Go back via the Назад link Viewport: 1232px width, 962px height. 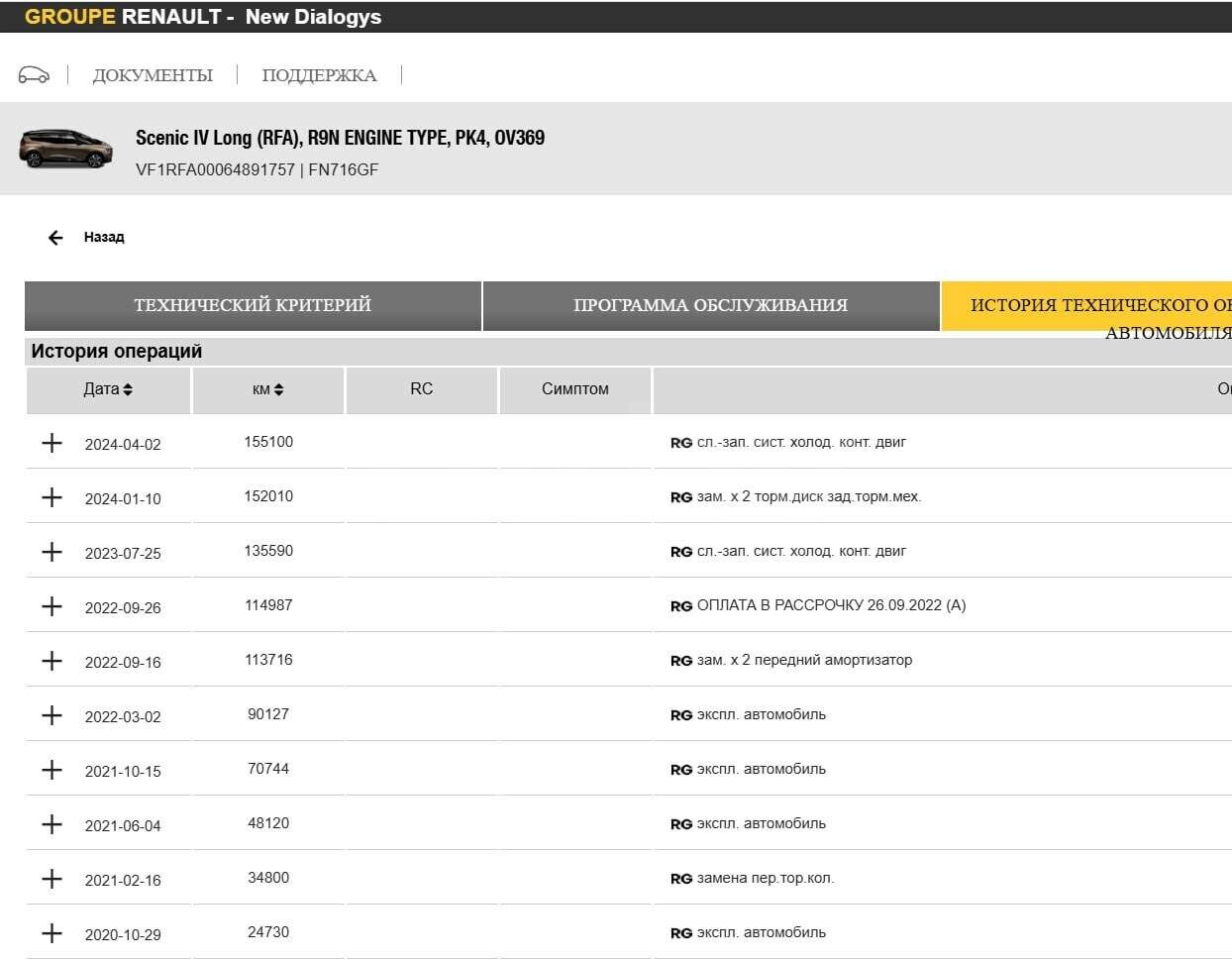pyautogui.click(x=104, y=237)
